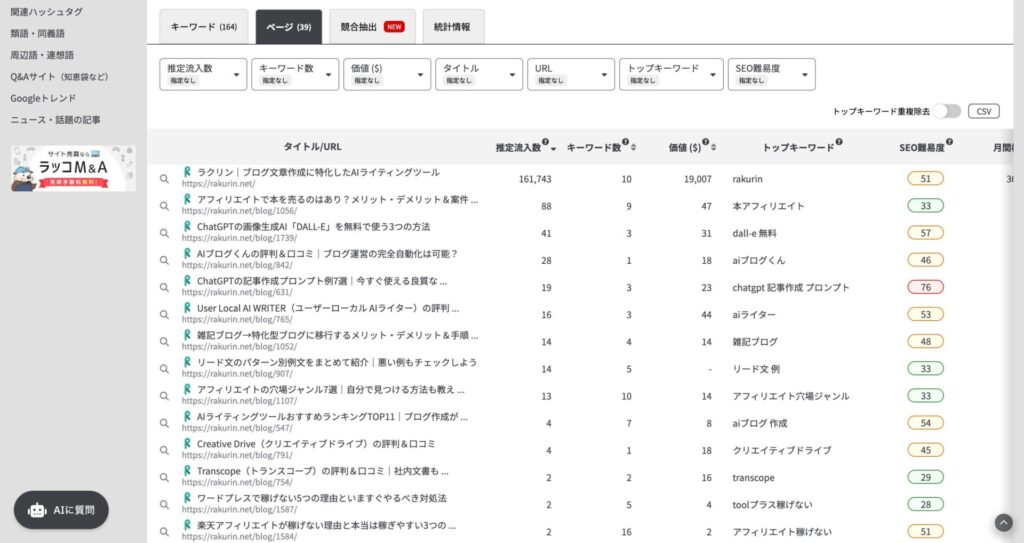Viewport: 1024px width, 543px height.
Task: Click magnifier icon for DALL-E article row
Action: coord(164,233)
